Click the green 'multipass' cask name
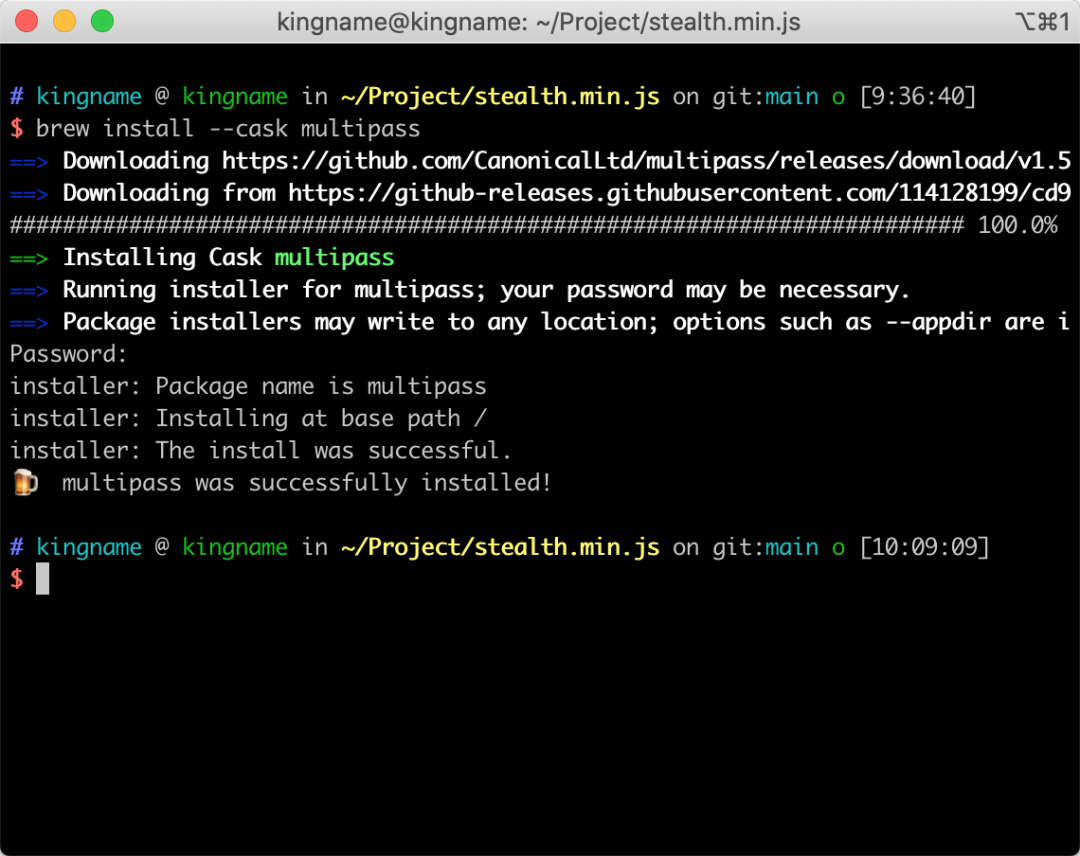Image resolution: width=1080 pixels, height=856 pixels. tap(334, 258)
